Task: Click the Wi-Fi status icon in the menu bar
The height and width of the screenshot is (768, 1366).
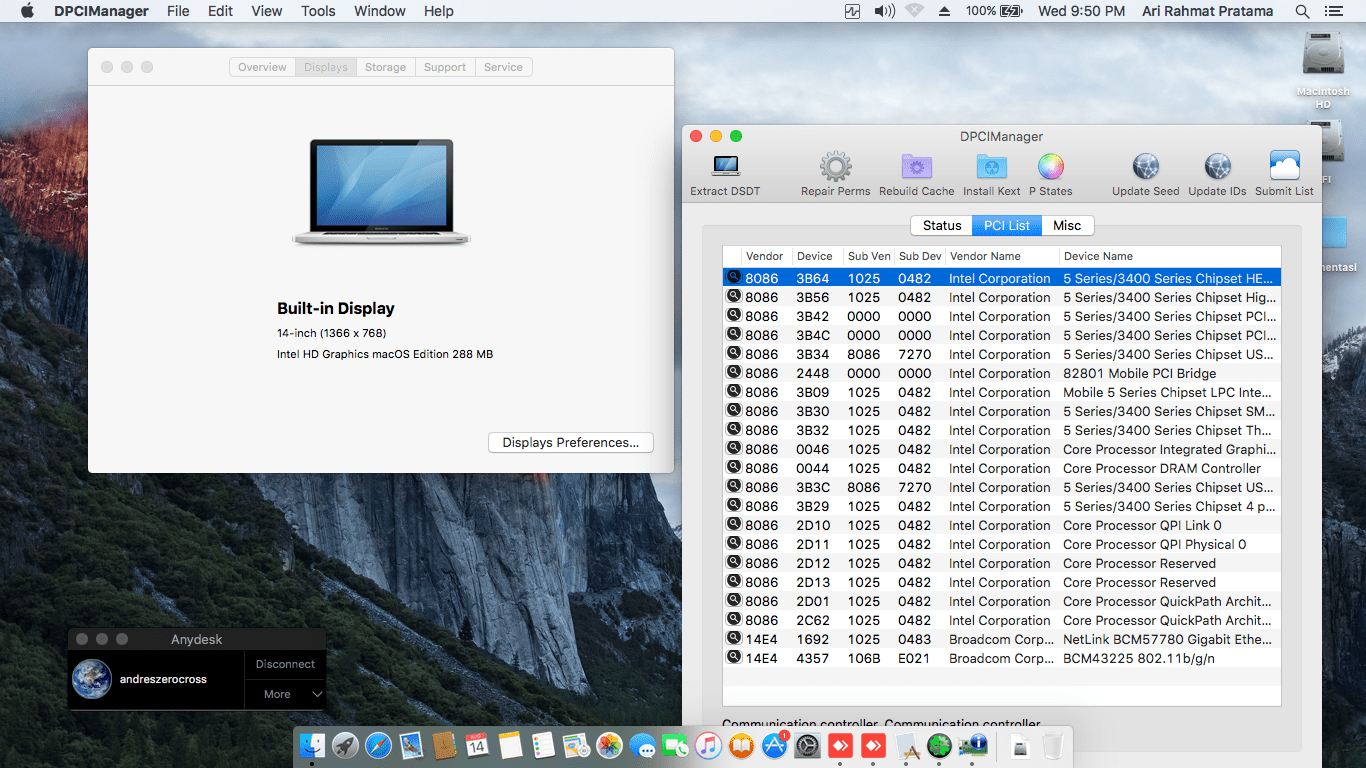Action: click(x=914, y=11)
